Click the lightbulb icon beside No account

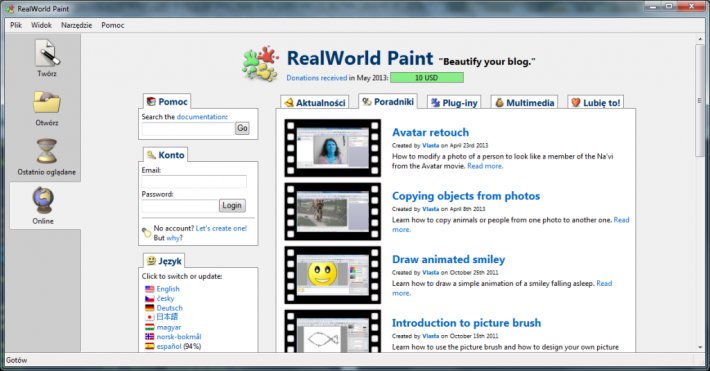point(146,233)
